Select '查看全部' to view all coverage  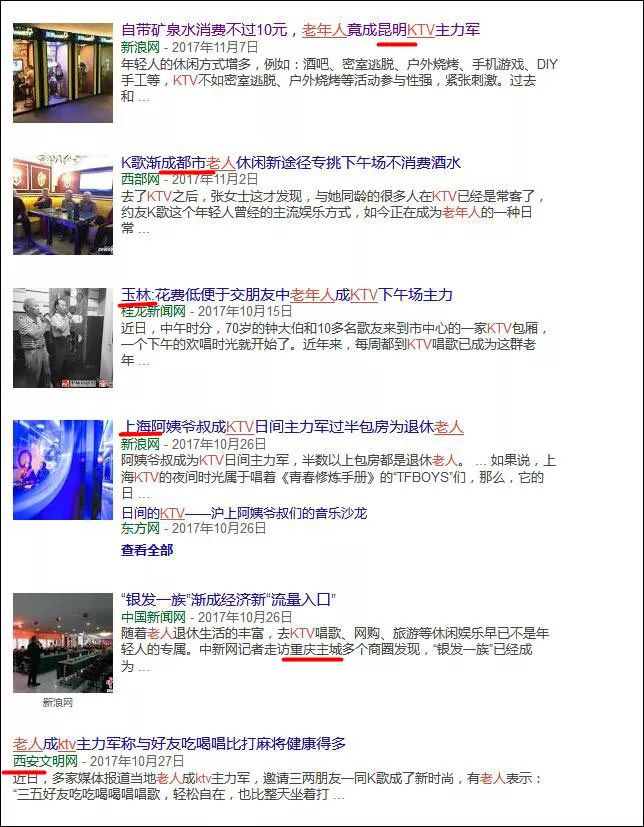(147, 551)
